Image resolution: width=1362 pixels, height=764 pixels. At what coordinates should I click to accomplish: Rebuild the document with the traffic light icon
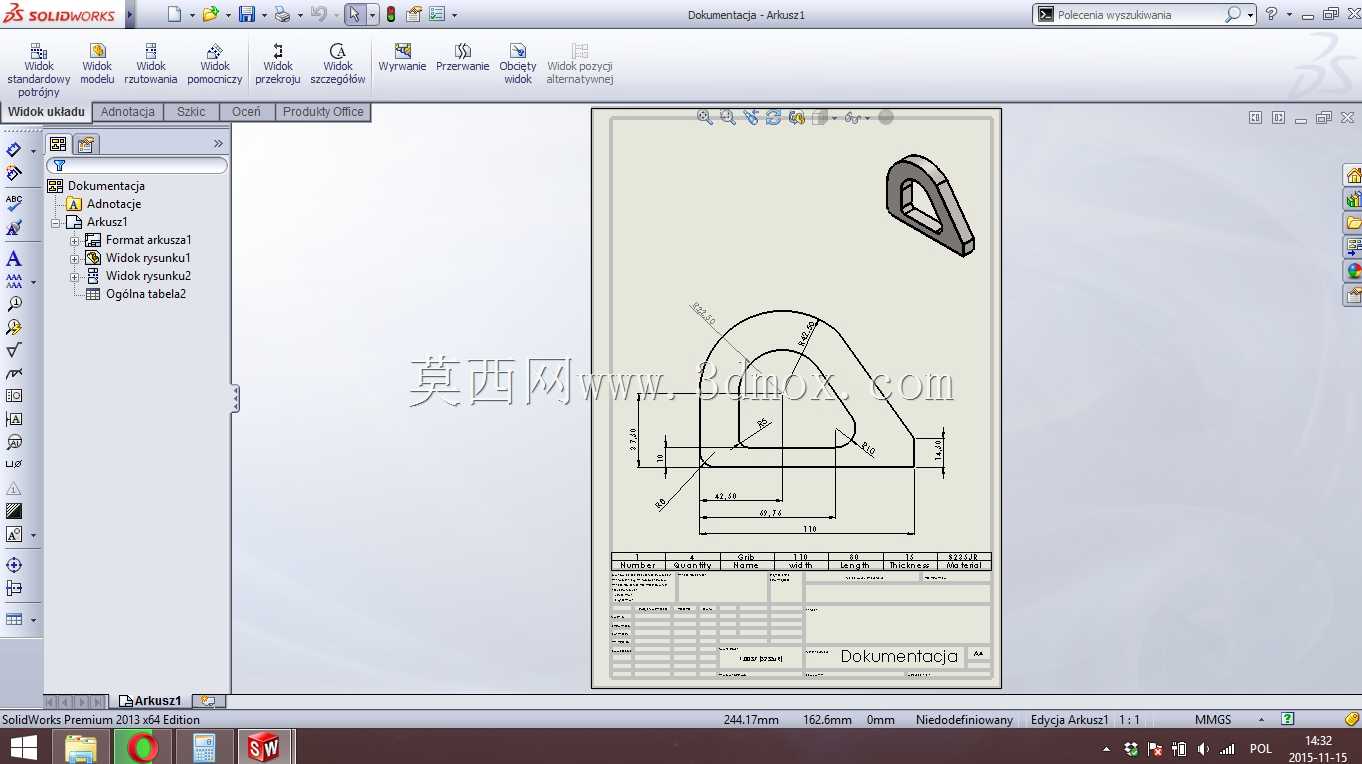(x=390, y=14)
